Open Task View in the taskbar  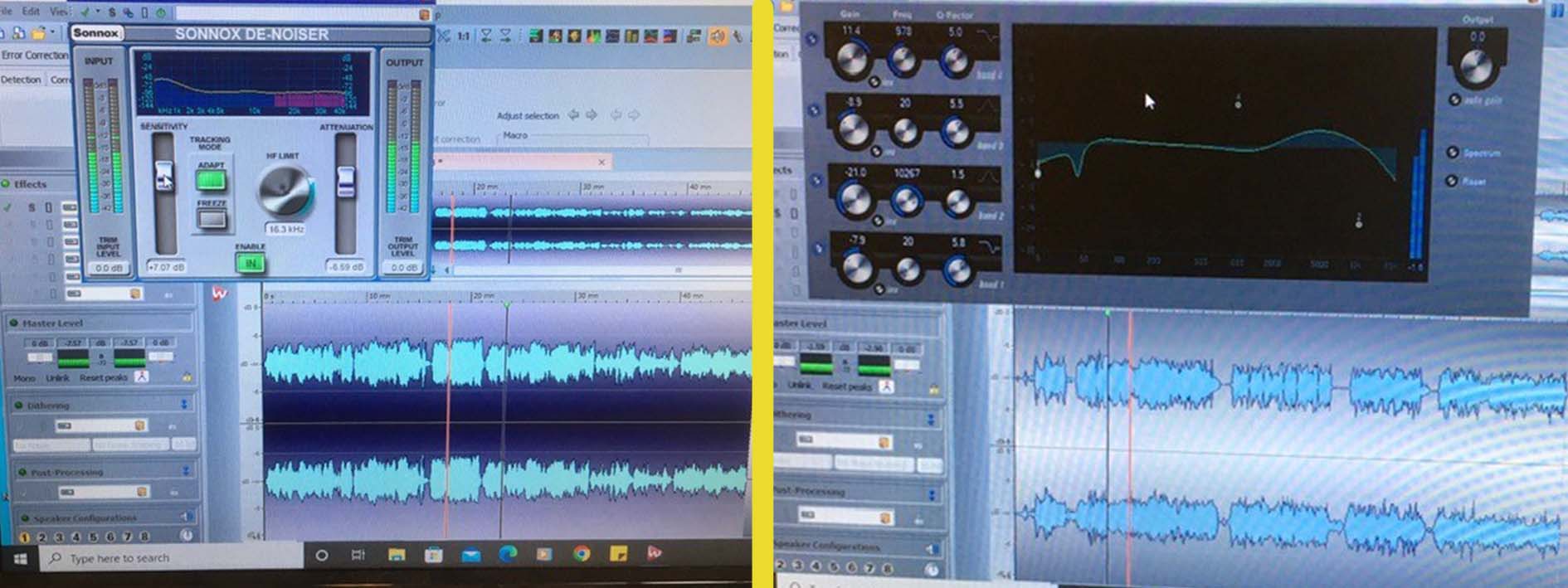pyautogui.click(x=358, y=555)
